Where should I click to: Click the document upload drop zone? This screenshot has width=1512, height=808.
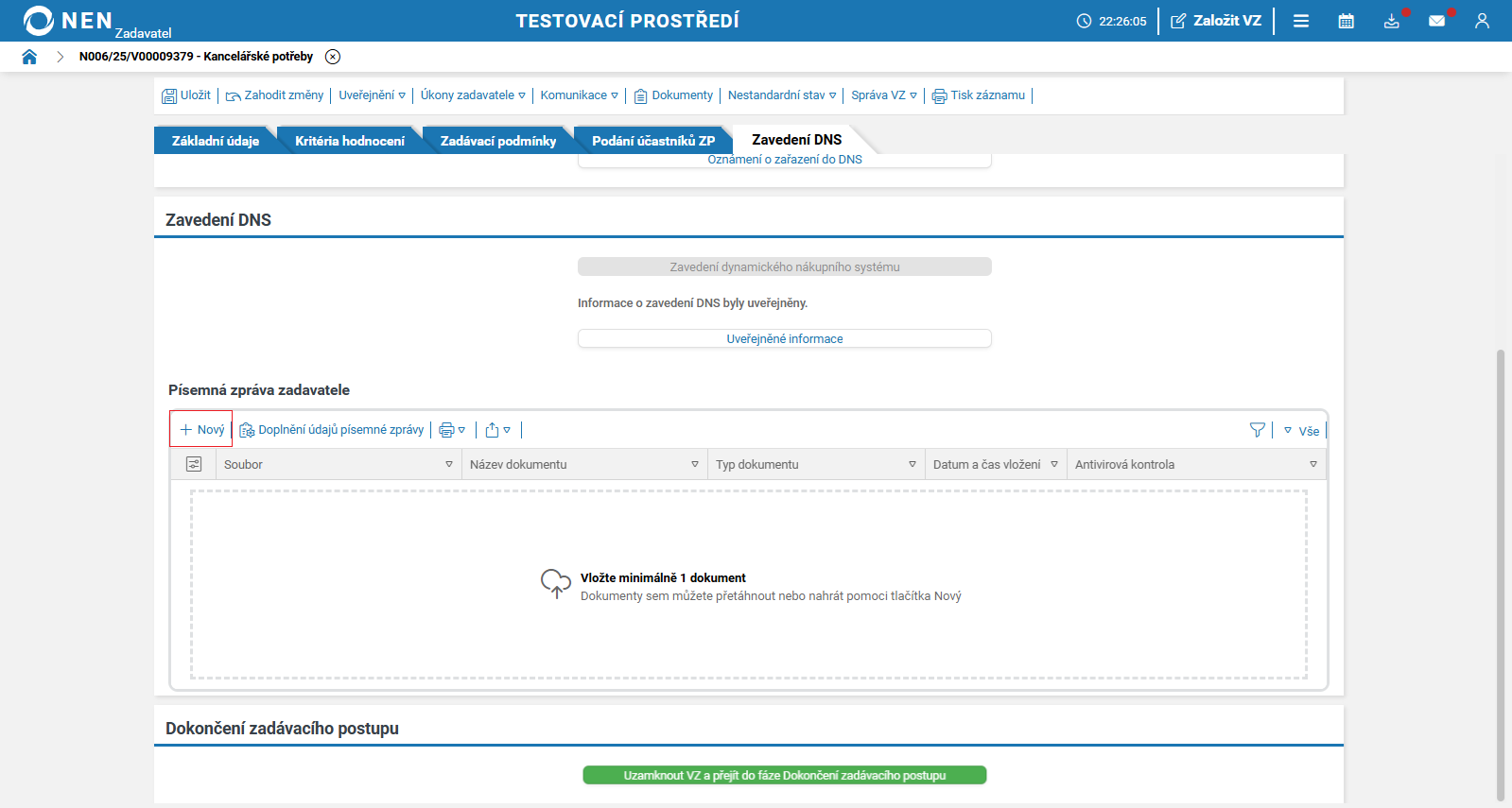point(749,584)
